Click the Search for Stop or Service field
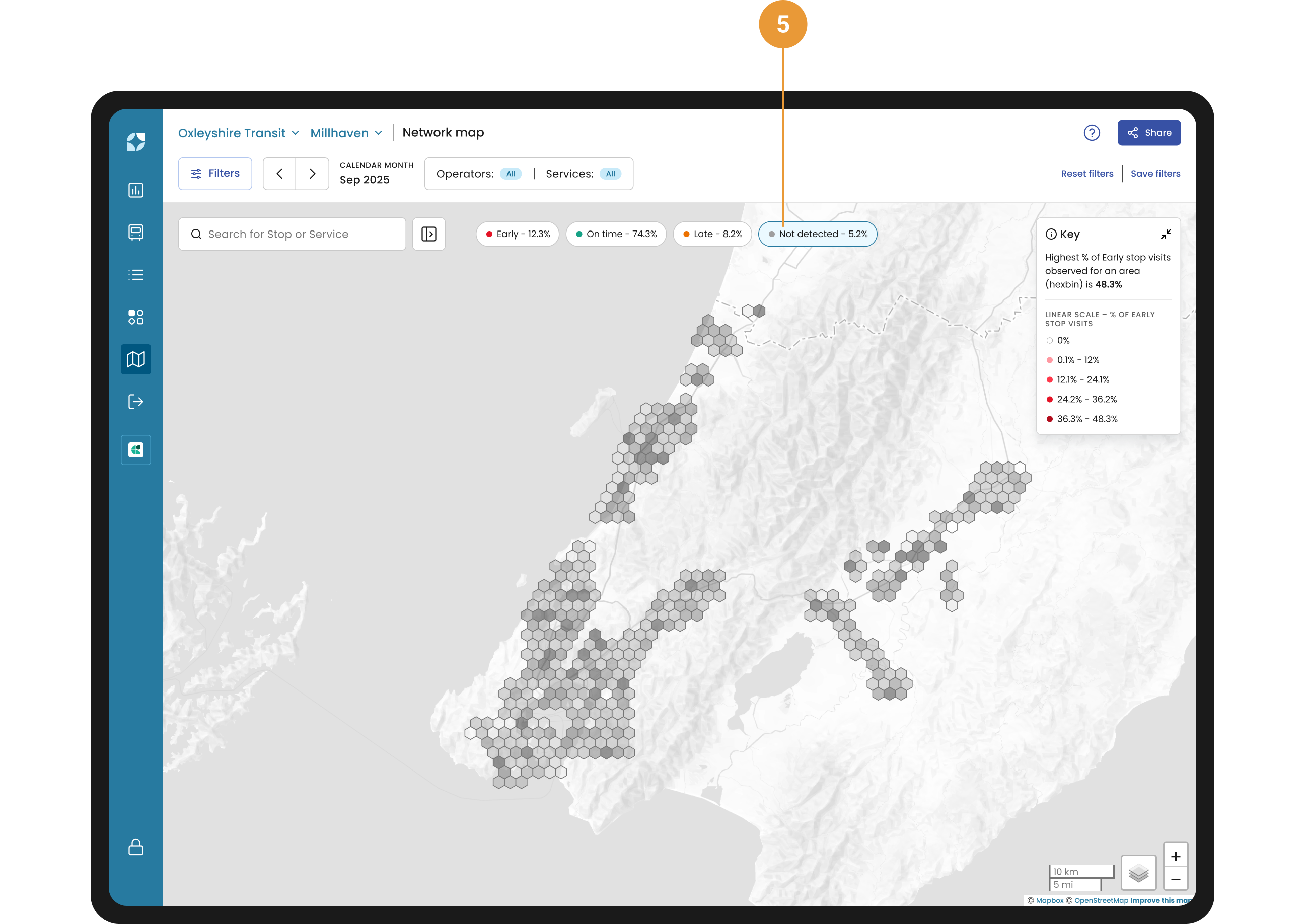Image resolution: width=1305 pixels, height=924 pixels. click(x=292, y=234)
